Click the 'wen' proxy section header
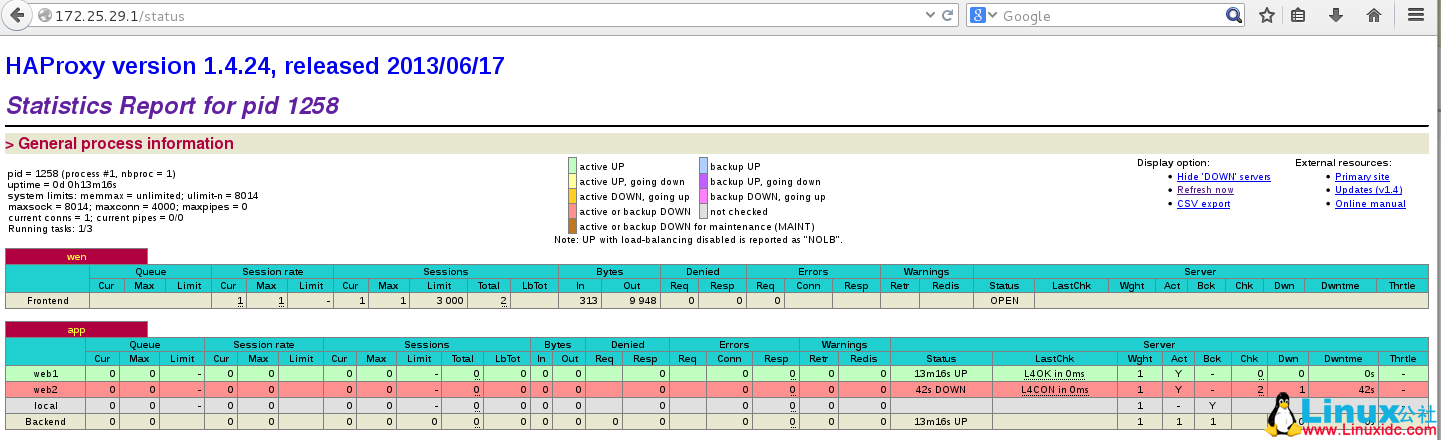The height and width of the screenshot is (440, 1441). (76, 256)
